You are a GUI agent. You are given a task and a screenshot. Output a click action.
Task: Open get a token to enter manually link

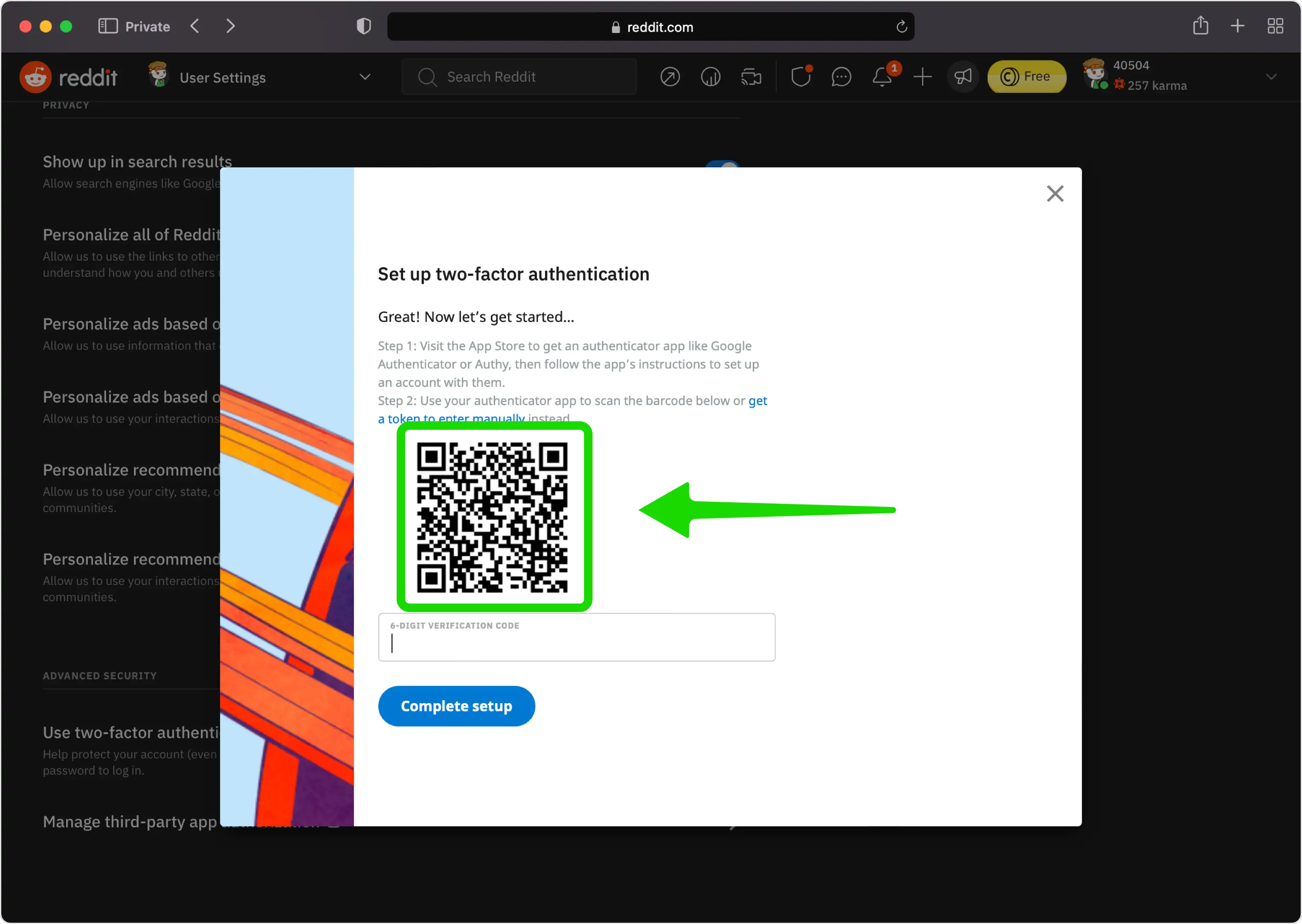click(x=572, y=410)
